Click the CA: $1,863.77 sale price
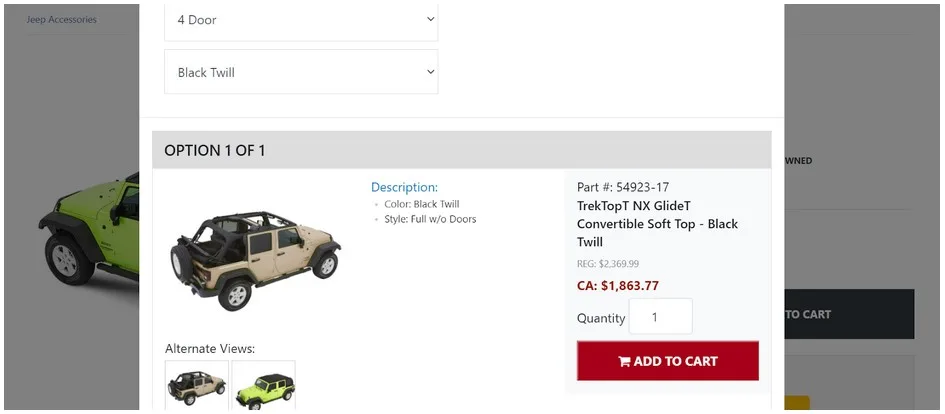Image resolution: width=945 pixels, height=414 pixels. [617, 286]
